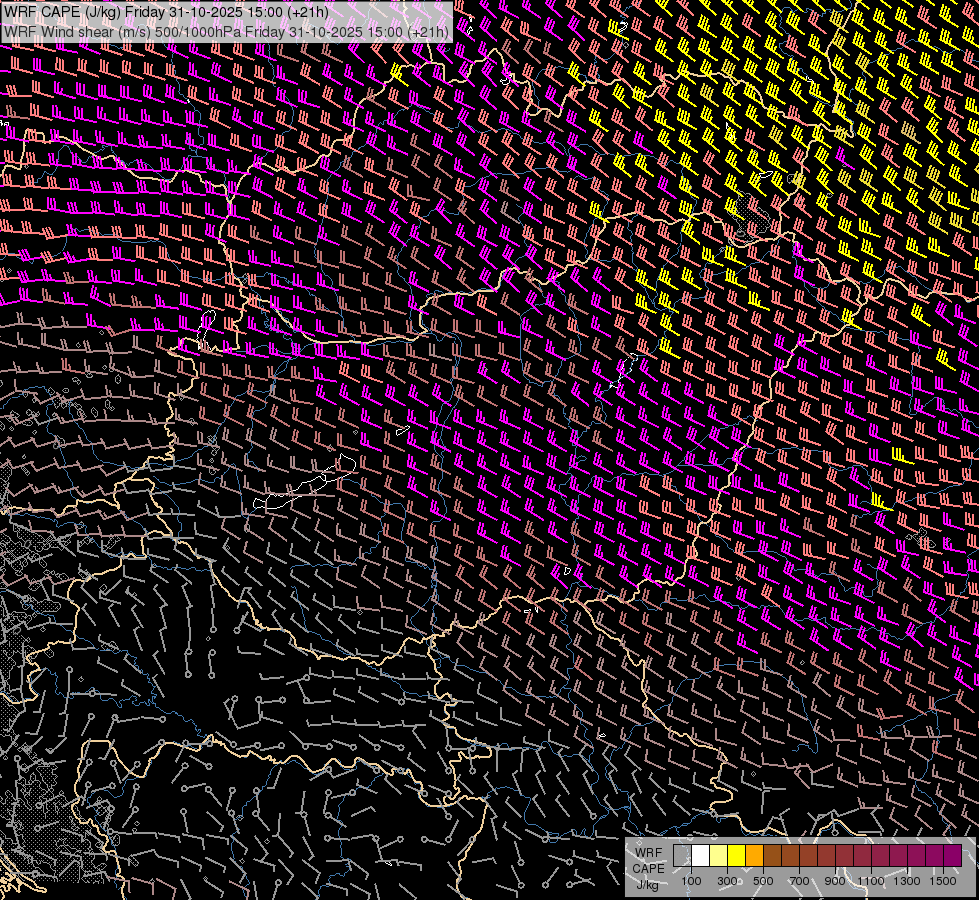Click the 'CAPE' word in legend
This screenshot has width=979, height=900.
[x=648, y=869]
